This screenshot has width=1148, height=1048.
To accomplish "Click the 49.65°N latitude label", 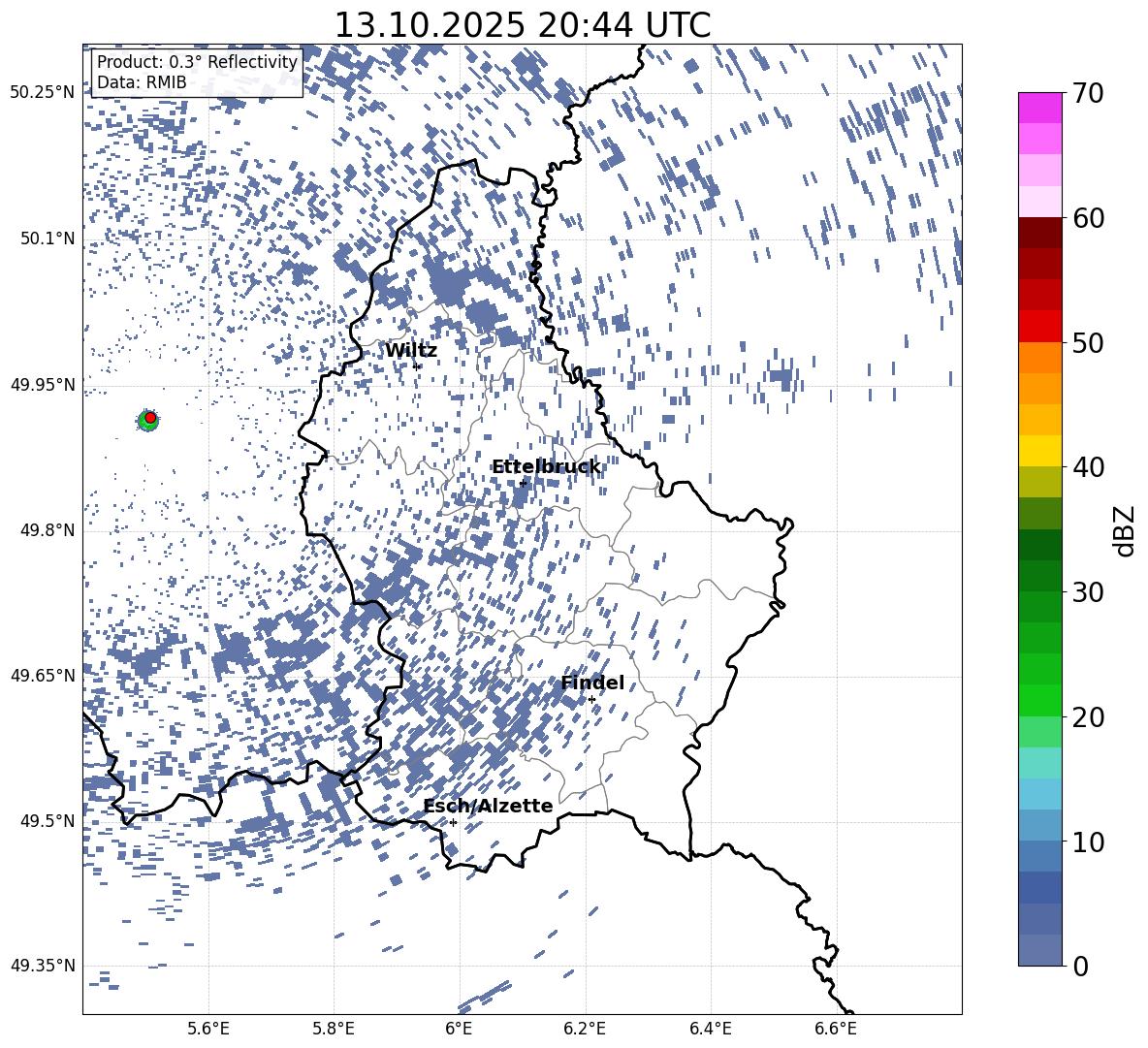I will tap(43, 675).
